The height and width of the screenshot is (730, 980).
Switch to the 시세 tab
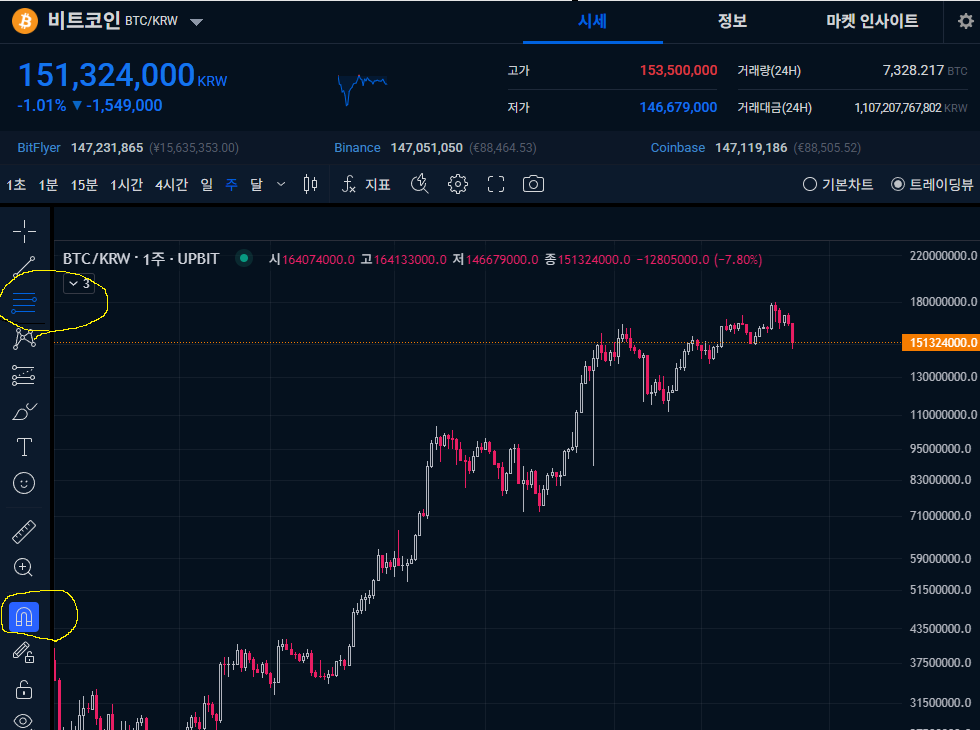point(592,21)
